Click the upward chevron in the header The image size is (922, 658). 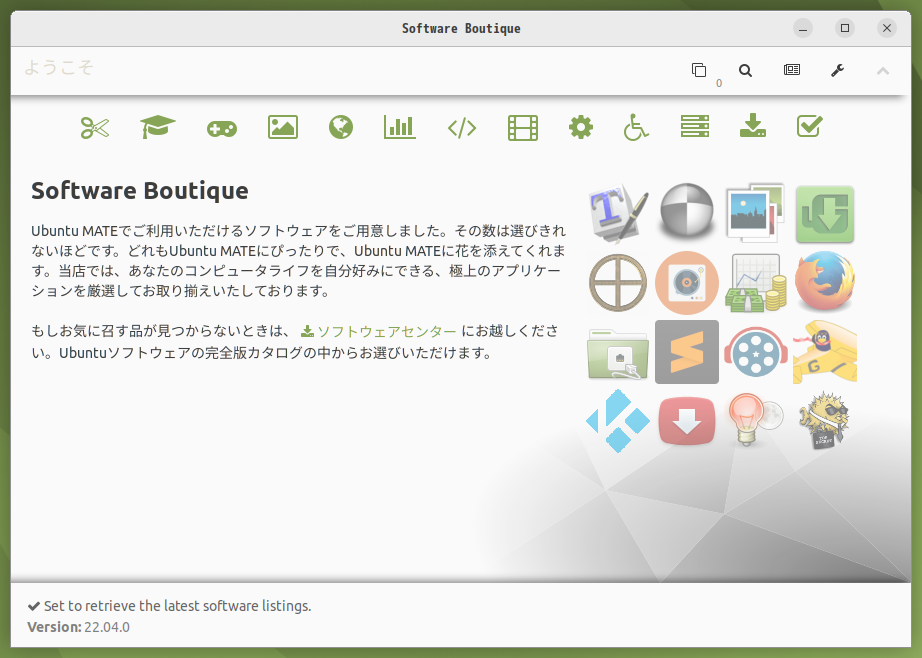tap(883, 71)
